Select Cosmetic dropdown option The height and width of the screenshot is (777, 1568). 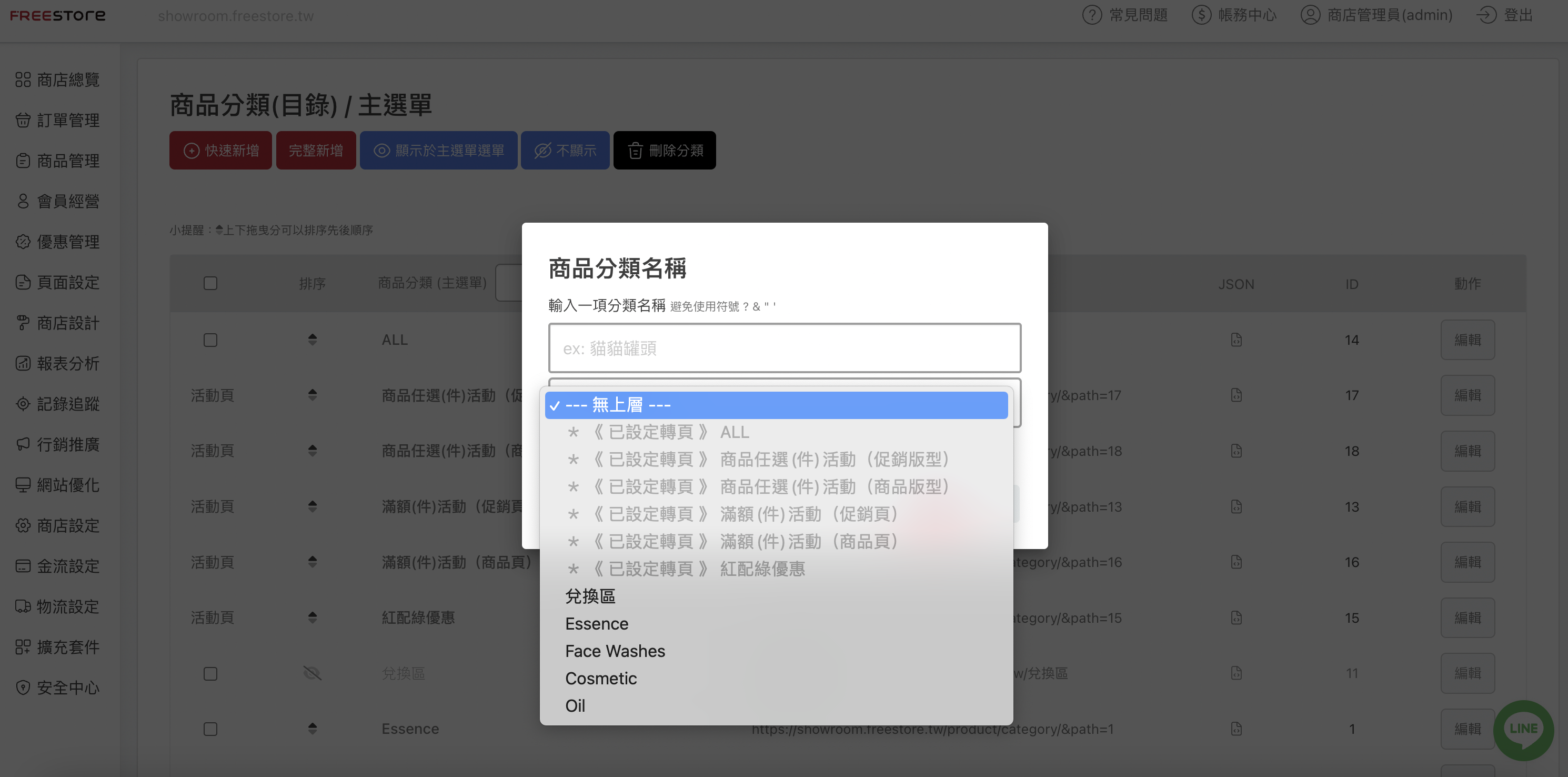[x=776, y=679]
